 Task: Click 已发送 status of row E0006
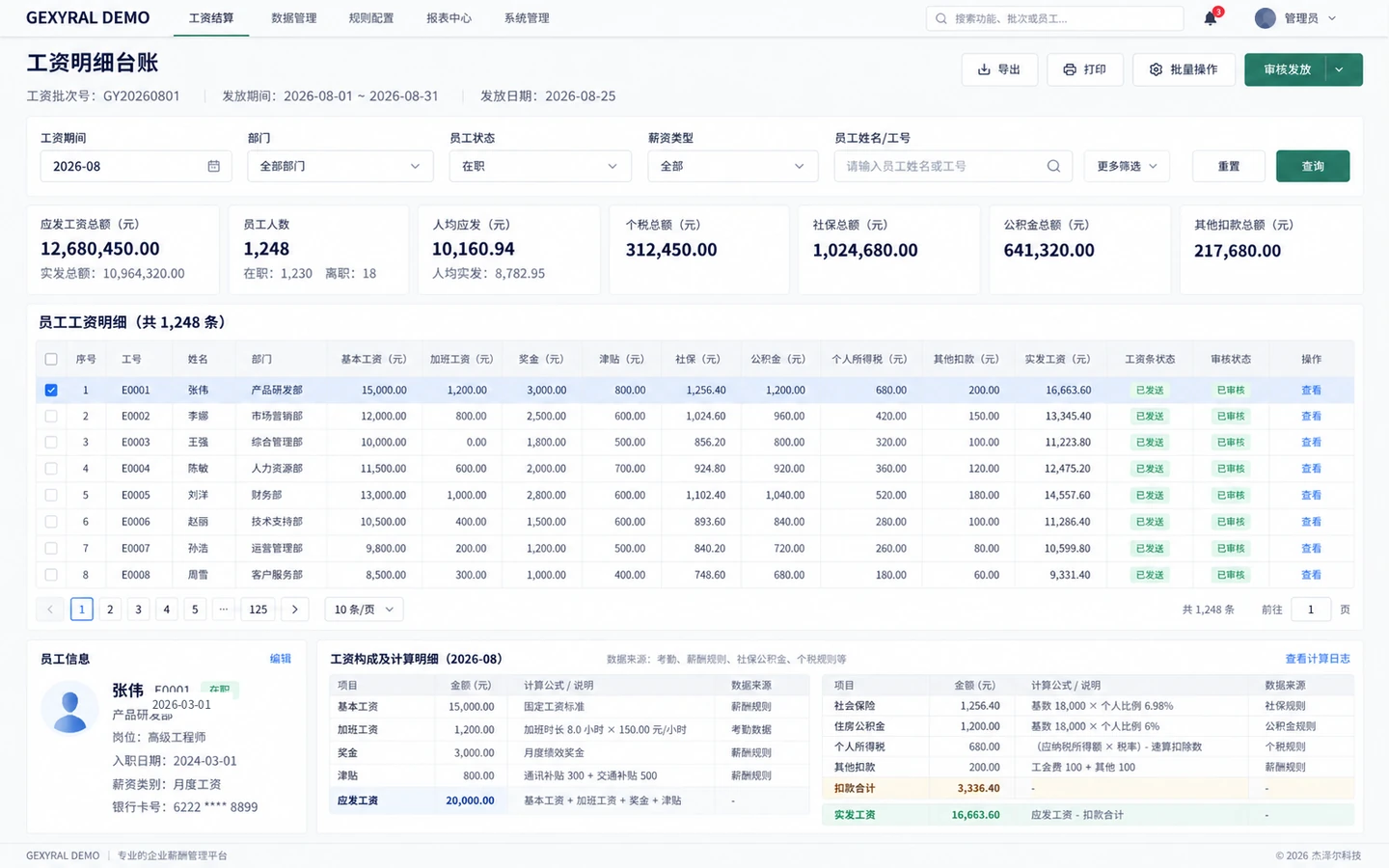click(x=1150, y=522)
